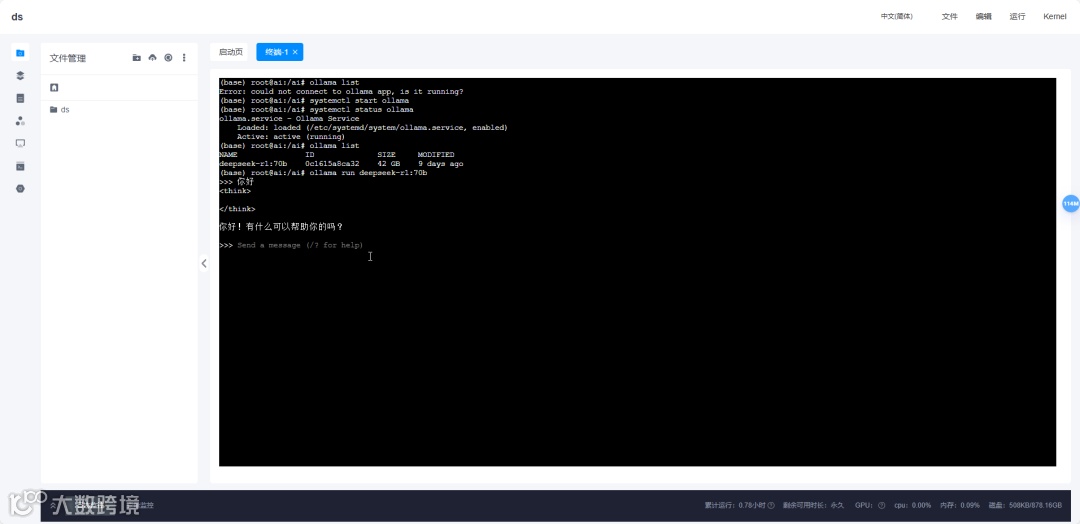This screenshot has width=1080, height=524.
Task: Click the 'ollama run deepseek-r1:70b' command line
Action: point(368,173)
